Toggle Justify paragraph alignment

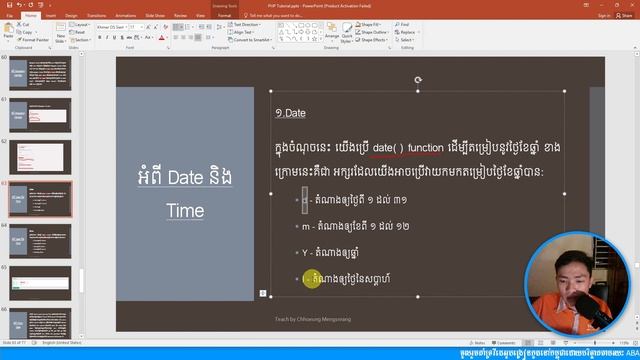198,38
